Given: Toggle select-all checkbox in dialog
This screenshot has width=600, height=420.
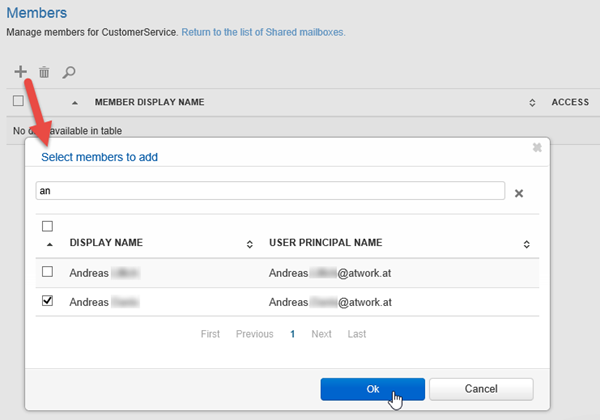Looking at the screenshot, I should point(47,226).
